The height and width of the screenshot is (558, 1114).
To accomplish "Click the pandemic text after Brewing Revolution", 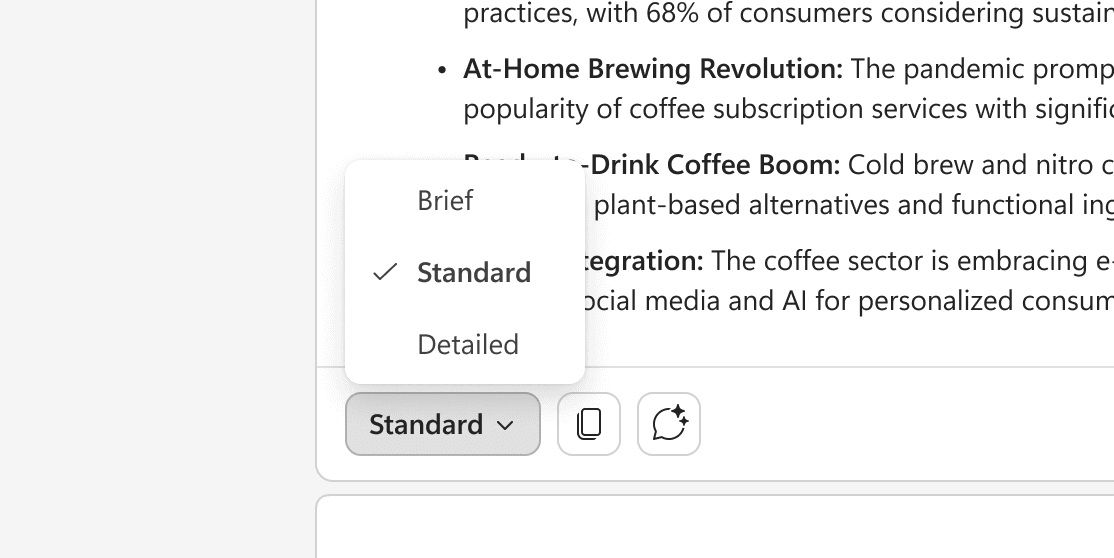I will tap(980, 69).
